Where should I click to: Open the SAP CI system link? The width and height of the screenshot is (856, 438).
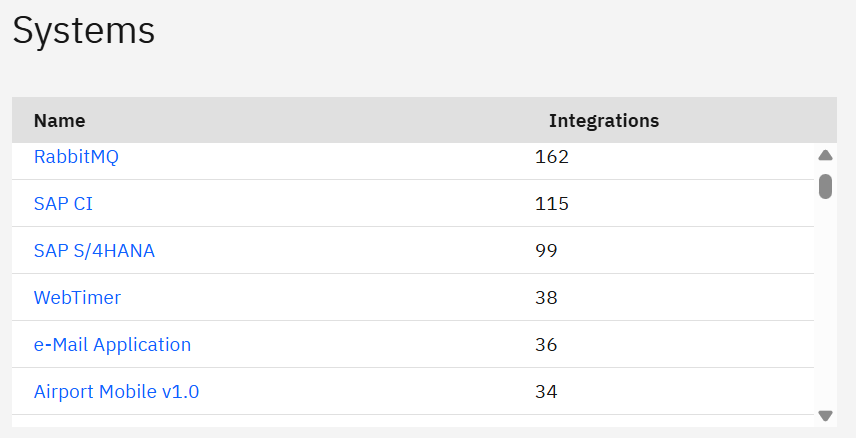[63, 204]
